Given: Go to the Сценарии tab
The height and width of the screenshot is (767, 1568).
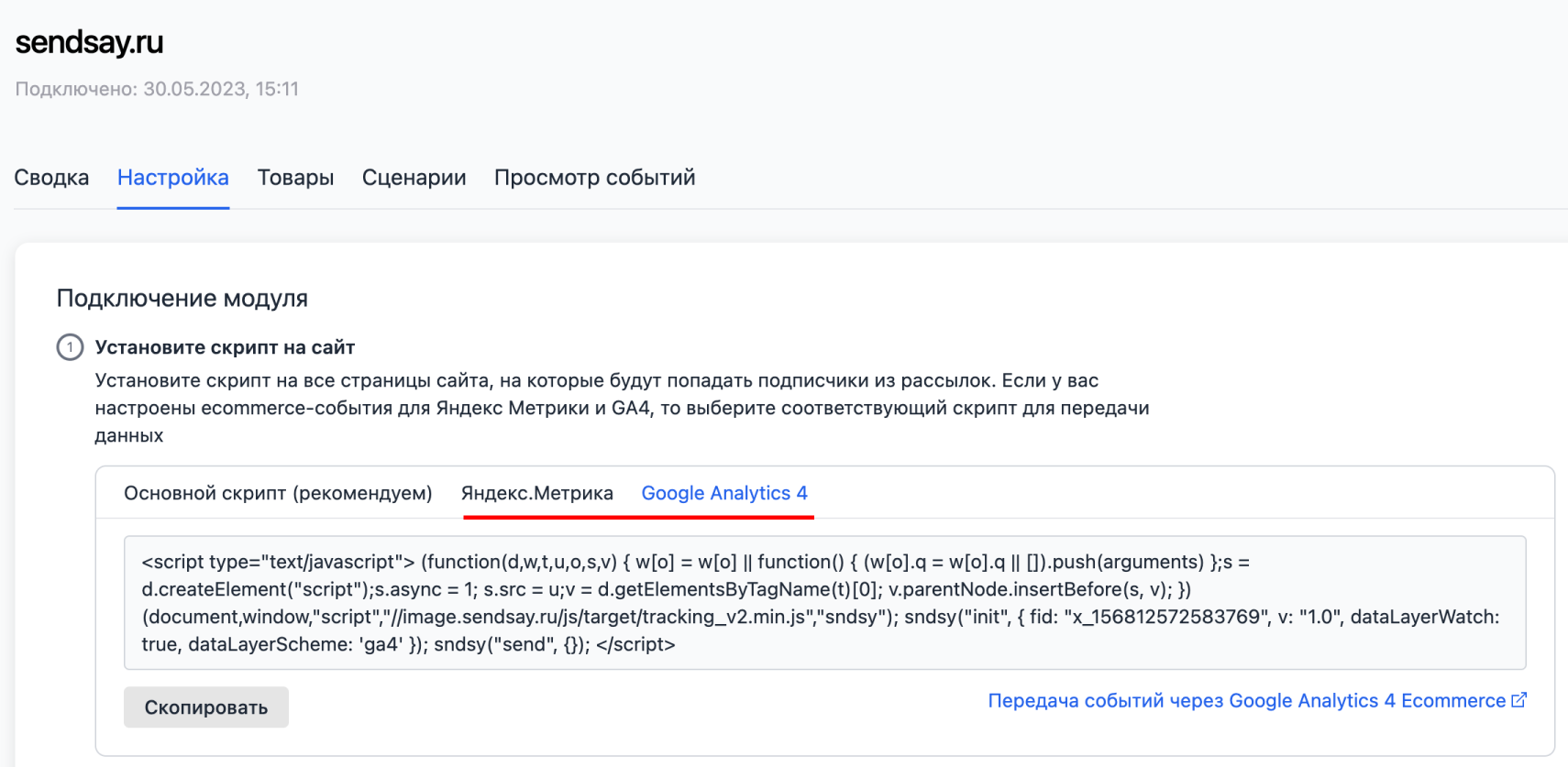Looking at the screenshot, I should (414, 178).
